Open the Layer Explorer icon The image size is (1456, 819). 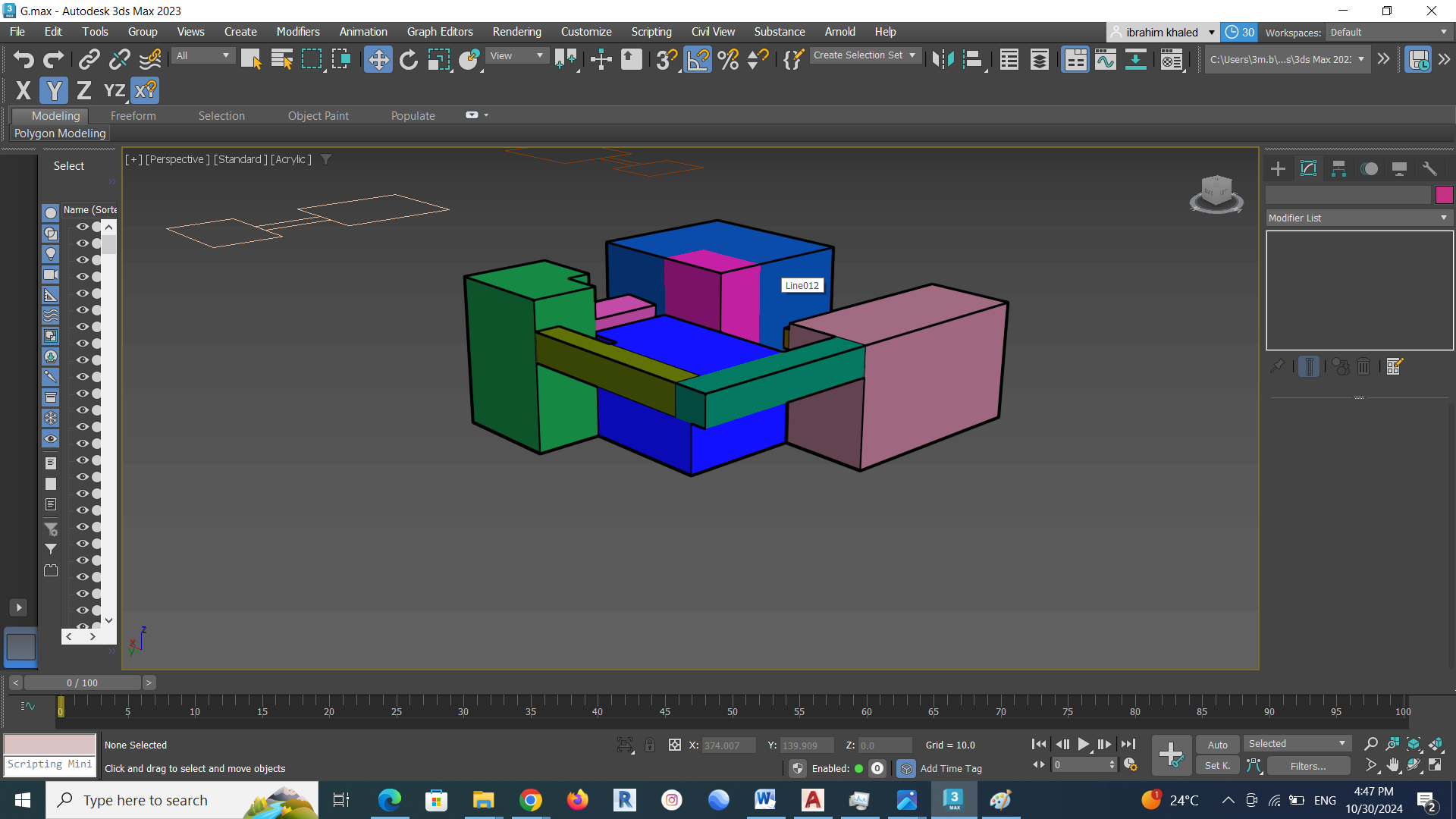pos(1040,59)
